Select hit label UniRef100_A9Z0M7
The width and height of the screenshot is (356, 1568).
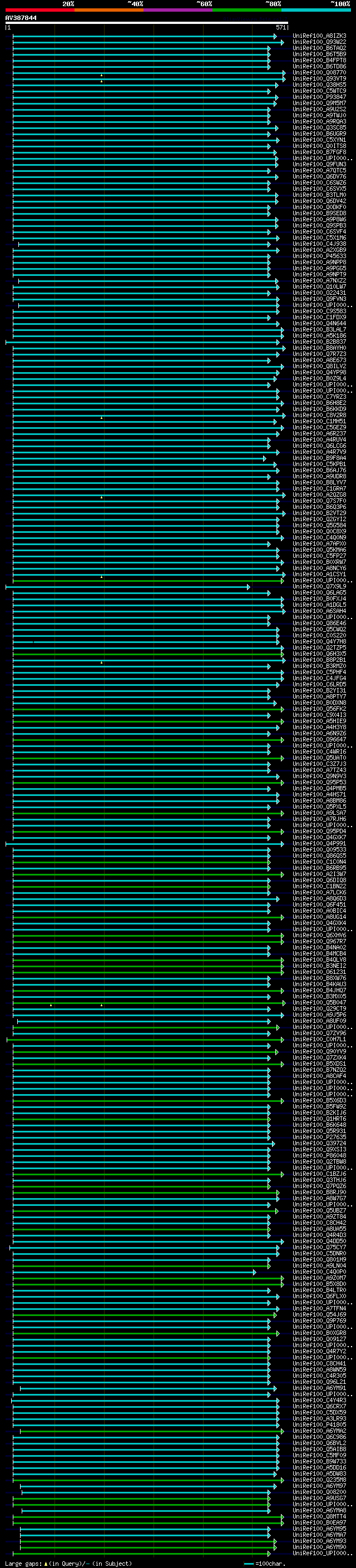[x=319, y=1278]
